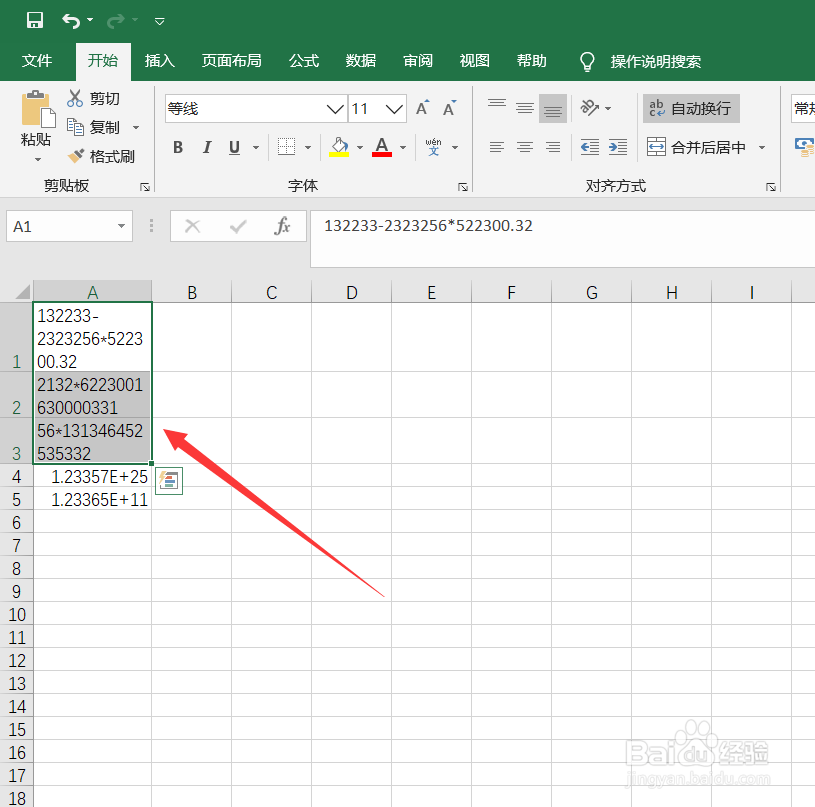The width and height of the screenshot is (815, 807).
Task: Expand the borders dropdown arrow
Action: tap(308, 148)
